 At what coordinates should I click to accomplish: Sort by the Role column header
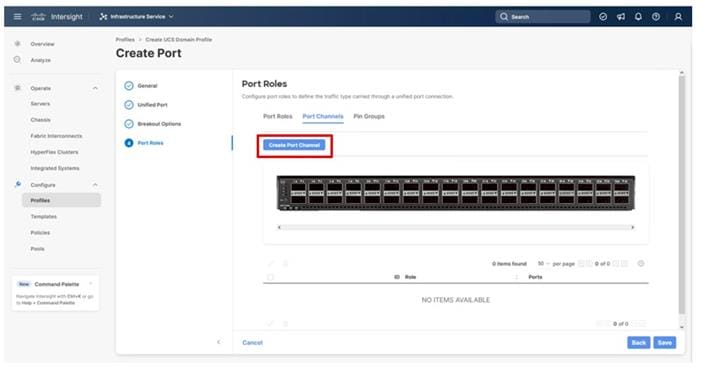click(411, 277)
